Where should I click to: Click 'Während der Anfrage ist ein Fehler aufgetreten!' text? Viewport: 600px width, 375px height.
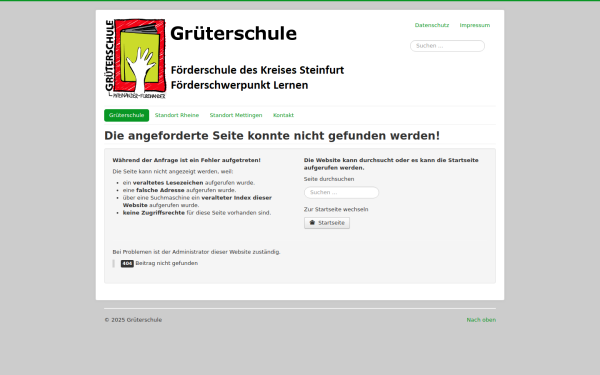(186, 160)
